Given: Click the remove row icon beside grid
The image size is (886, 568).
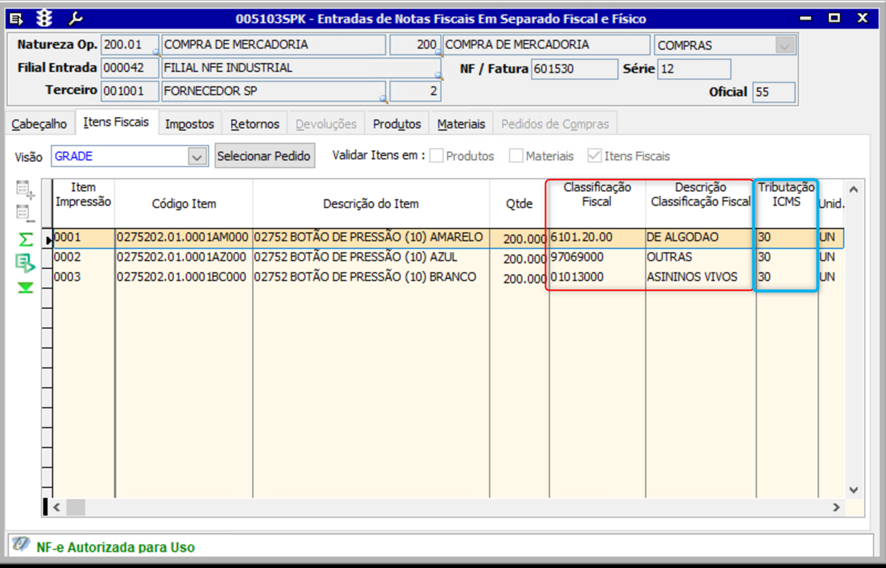Looking at the screenshot, I should pos(25,214).
